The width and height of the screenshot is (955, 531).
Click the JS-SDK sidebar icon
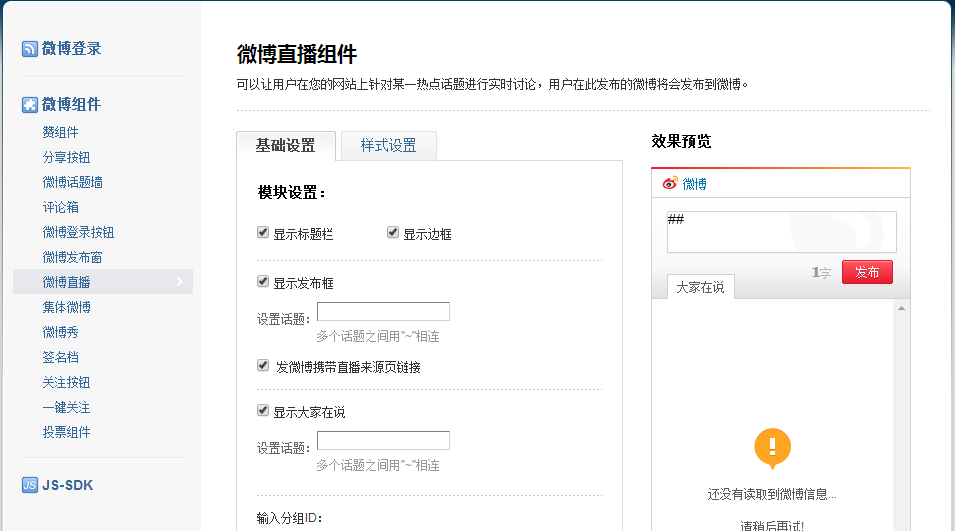coord(30,486)
